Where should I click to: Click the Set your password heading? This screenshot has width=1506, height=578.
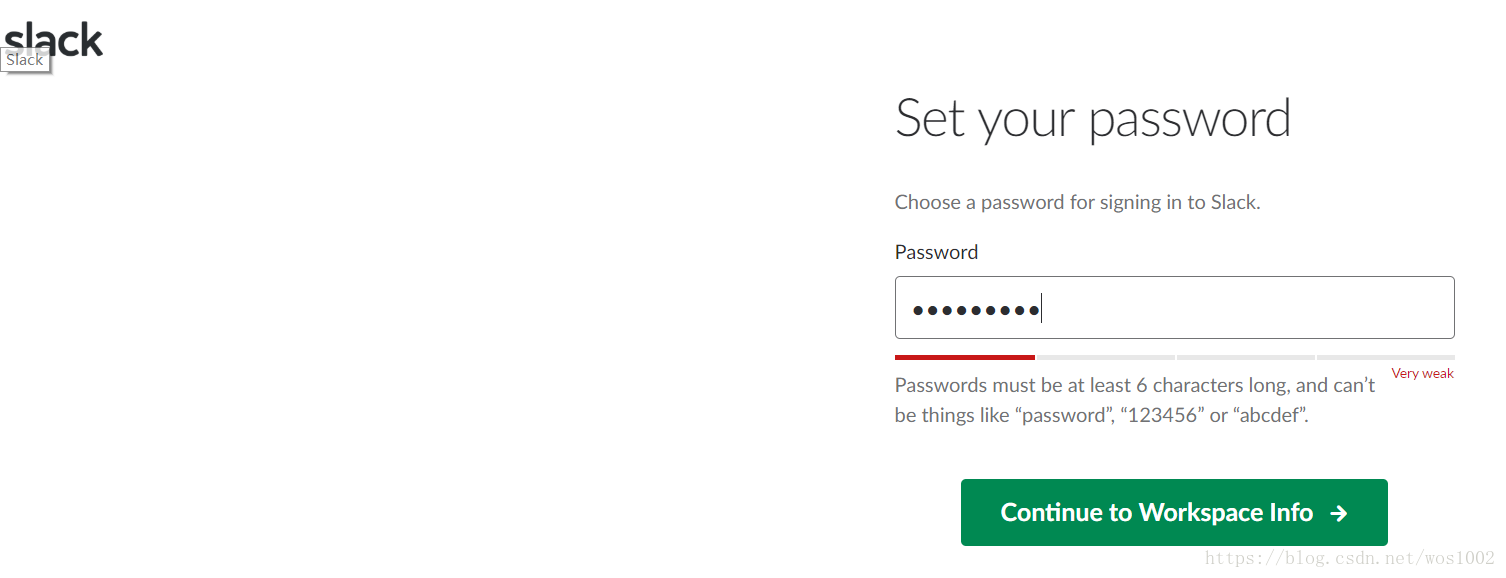[1093, 119]
